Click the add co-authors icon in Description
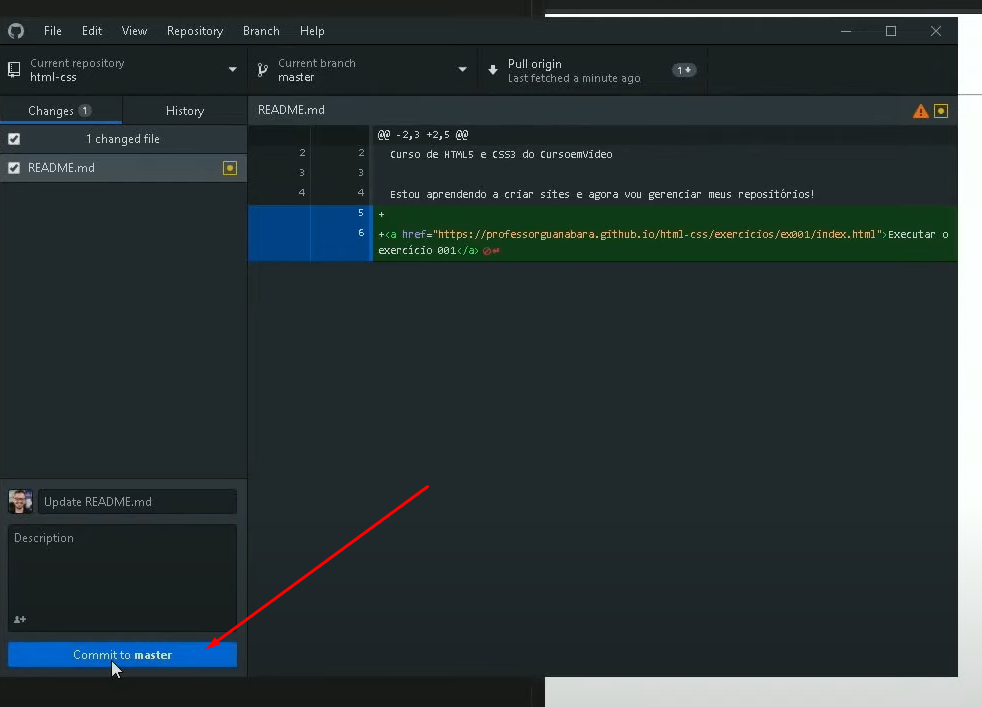 tap(20, 619)
